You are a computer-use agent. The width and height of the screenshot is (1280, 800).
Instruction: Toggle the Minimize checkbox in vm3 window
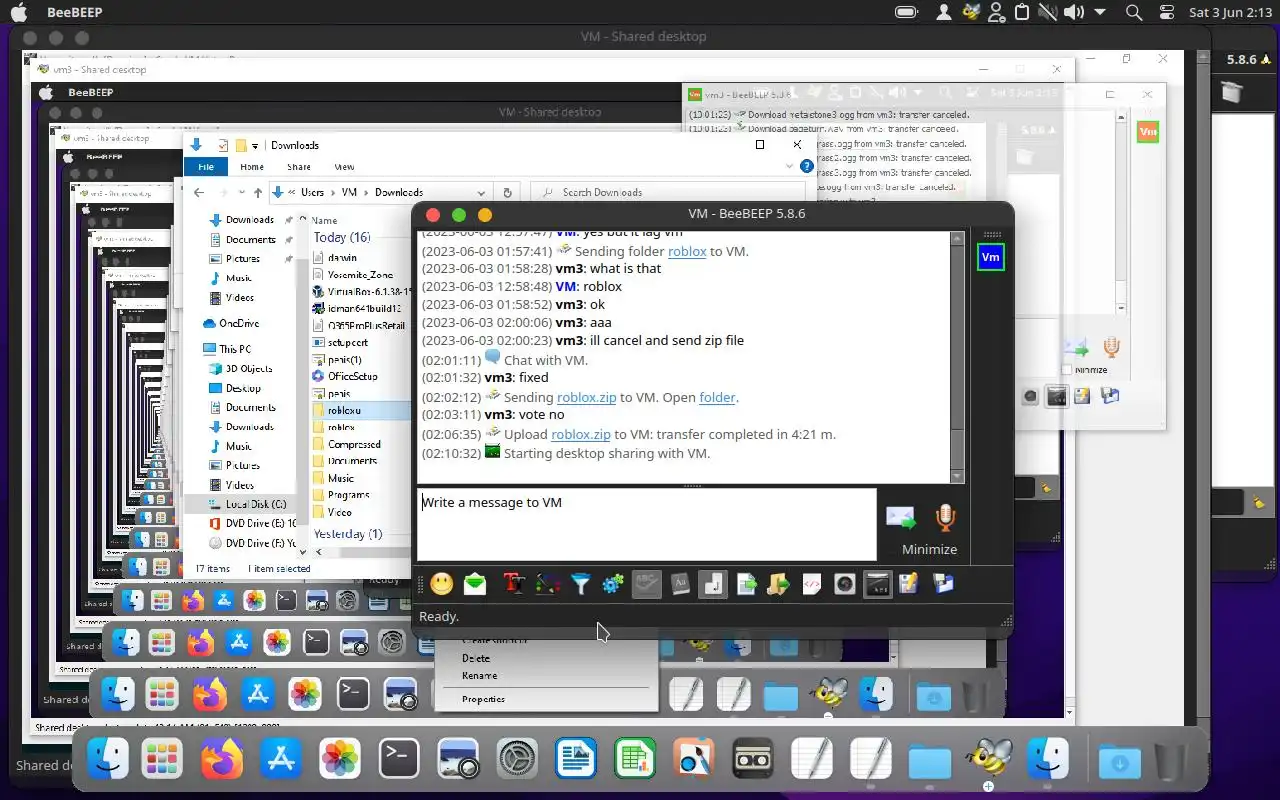(x=1067, y=370)
